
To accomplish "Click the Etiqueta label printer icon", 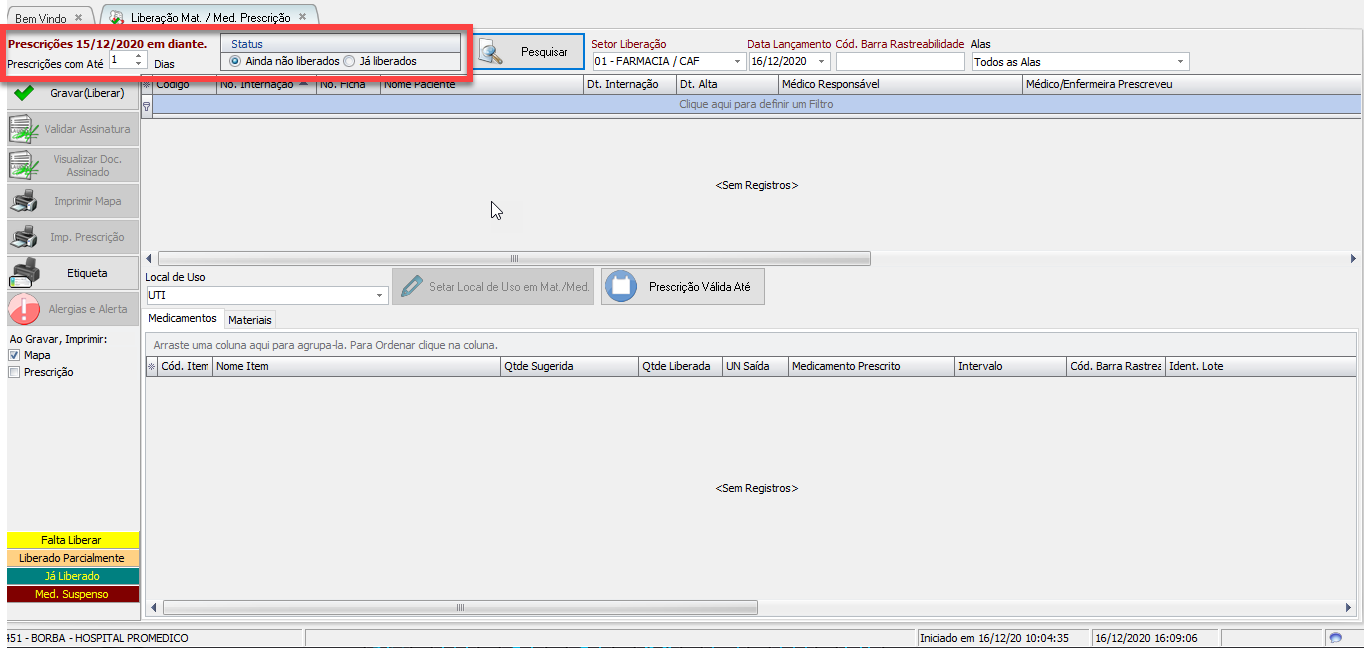I will pos(24,273).
